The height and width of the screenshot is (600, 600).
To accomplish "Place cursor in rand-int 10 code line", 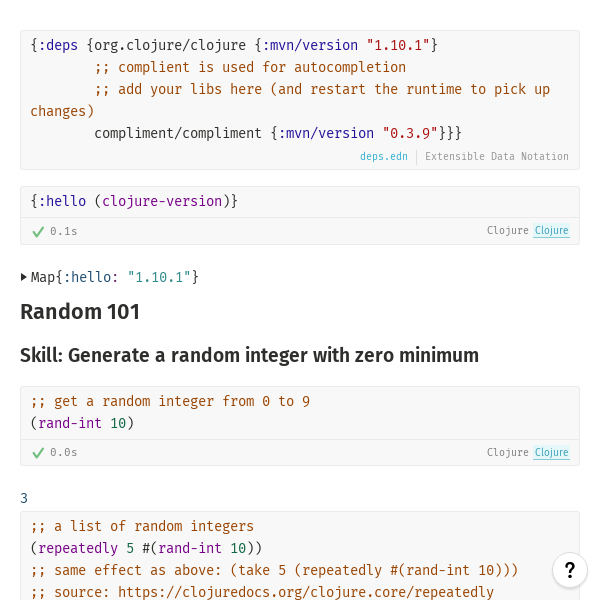I will [x=82, y=423].
